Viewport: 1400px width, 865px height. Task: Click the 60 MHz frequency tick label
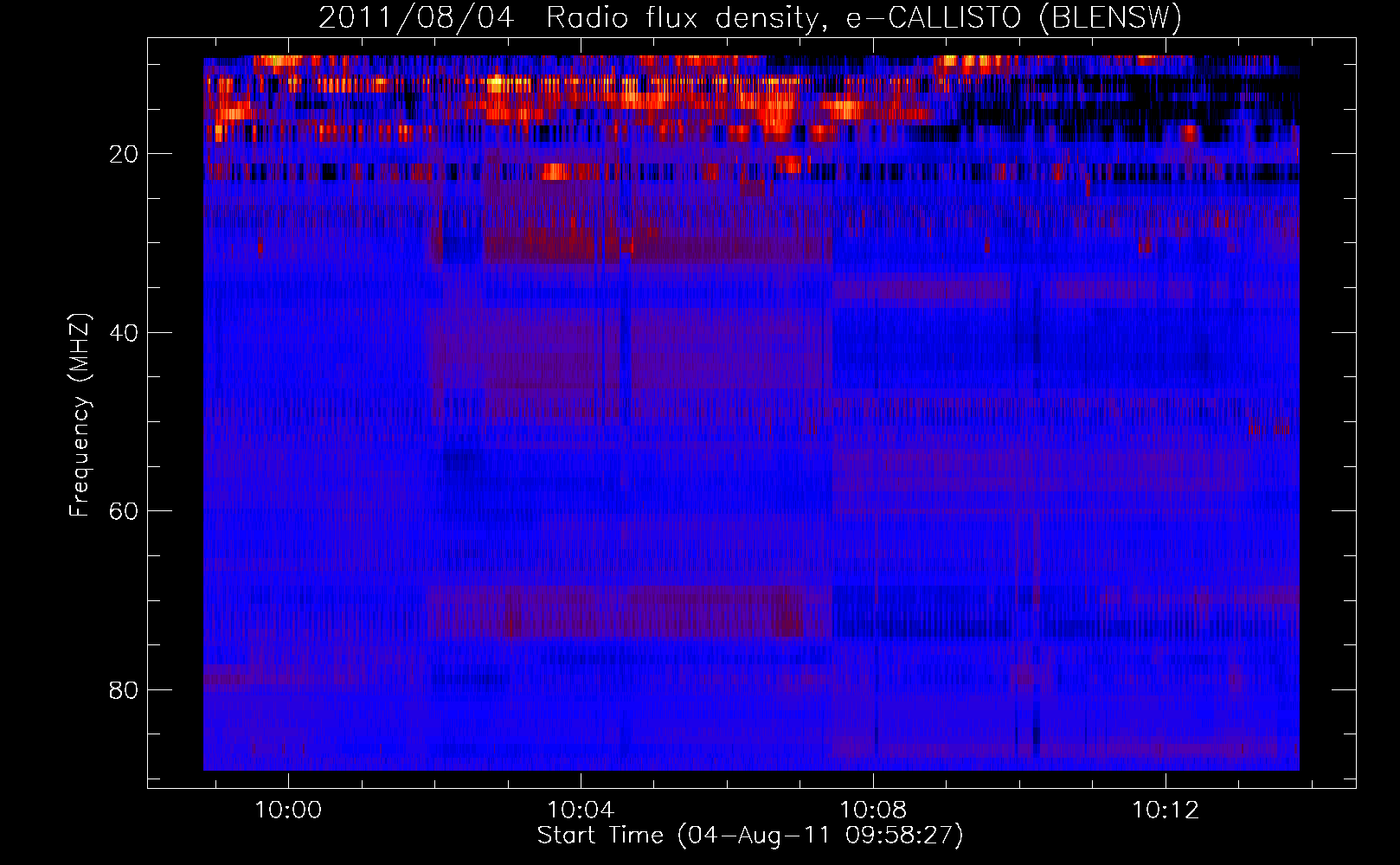125,511
